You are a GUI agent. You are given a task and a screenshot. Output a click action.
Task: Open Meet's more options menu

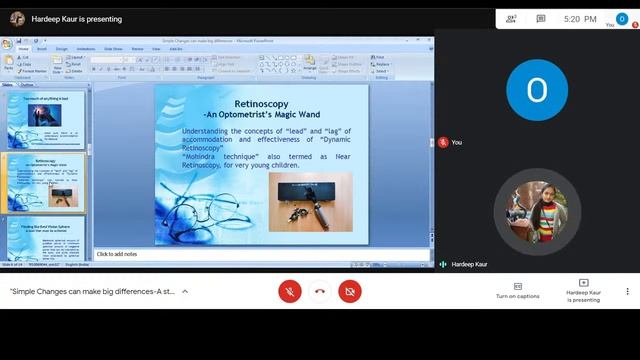[627, 291]
